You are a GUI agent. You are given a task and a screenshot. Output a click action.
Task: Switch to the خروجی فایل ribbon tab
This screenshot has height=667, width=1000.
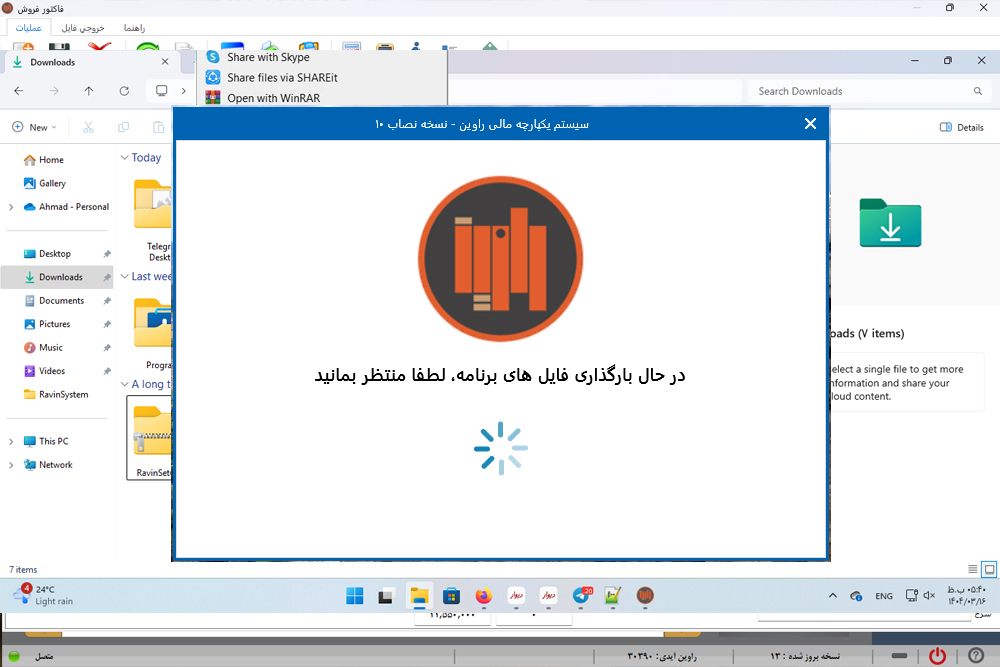pyautogui.click(x=83, y=28)
